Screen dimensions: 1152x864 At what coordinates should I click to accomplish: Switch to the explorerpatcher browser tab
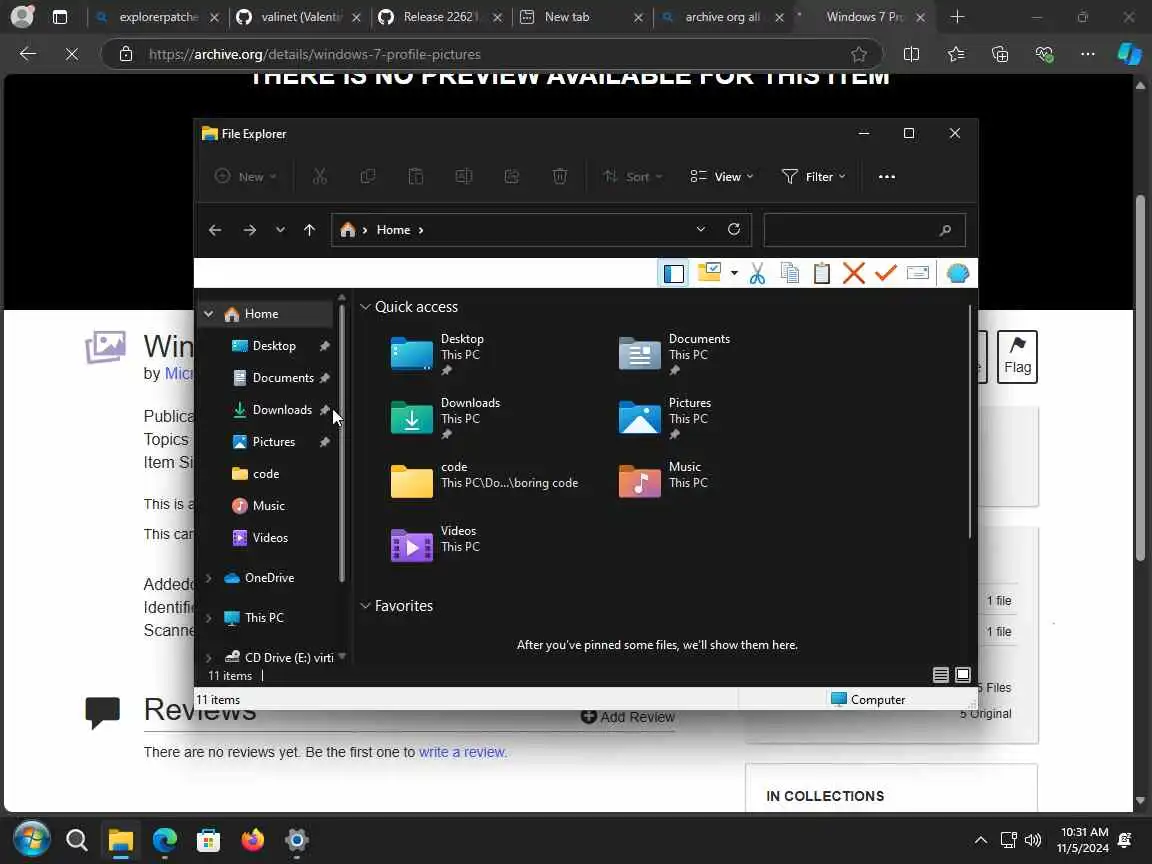(158, 17)
